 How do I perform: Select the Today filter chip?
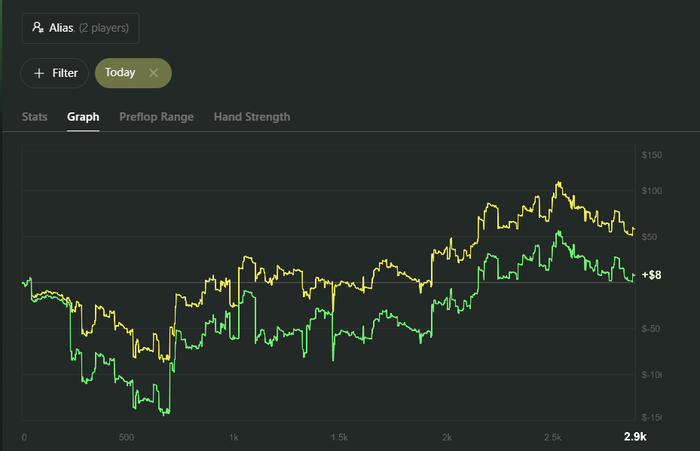click(121, 73)
